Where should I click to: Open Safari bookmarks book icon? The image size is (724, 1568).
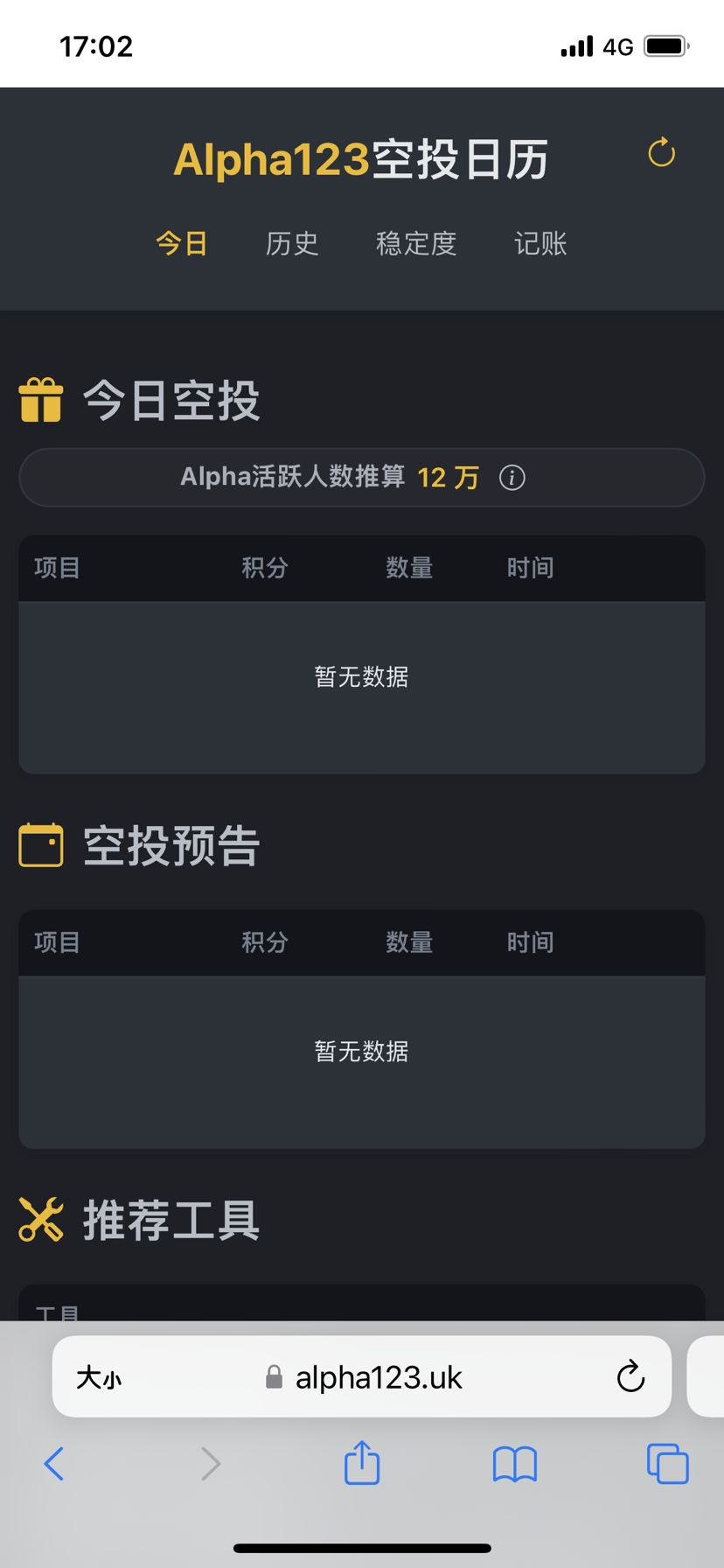click(x=515, y=1464)
